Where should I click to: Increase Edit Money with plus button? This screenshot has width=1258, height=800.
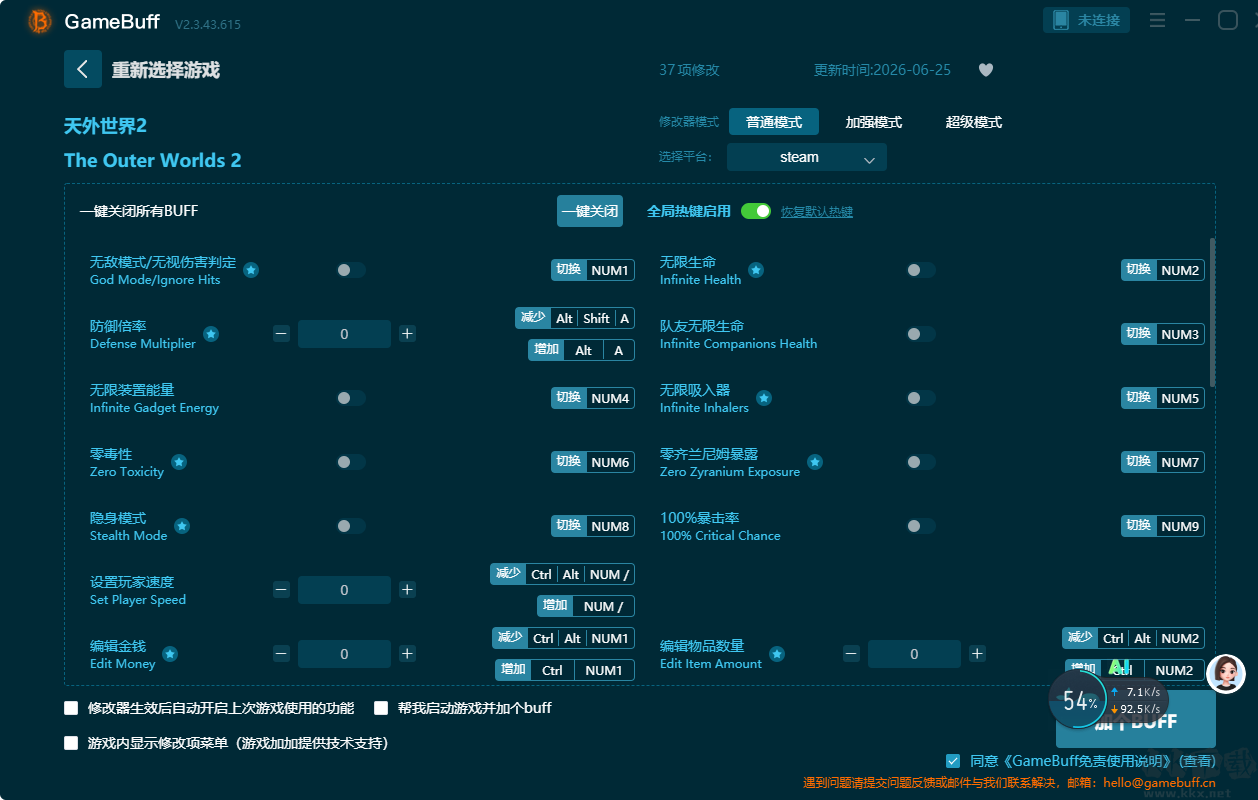pos(407,654)
